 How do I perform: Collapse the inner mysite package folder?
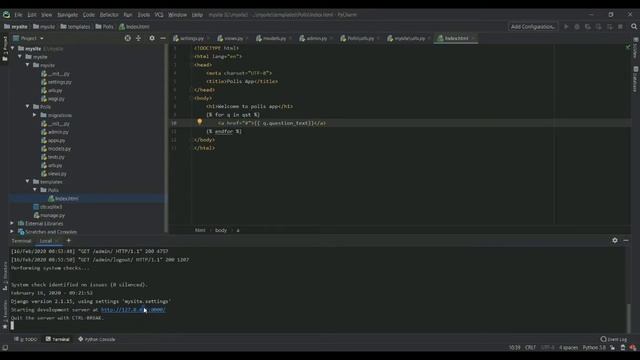[28, 65]
